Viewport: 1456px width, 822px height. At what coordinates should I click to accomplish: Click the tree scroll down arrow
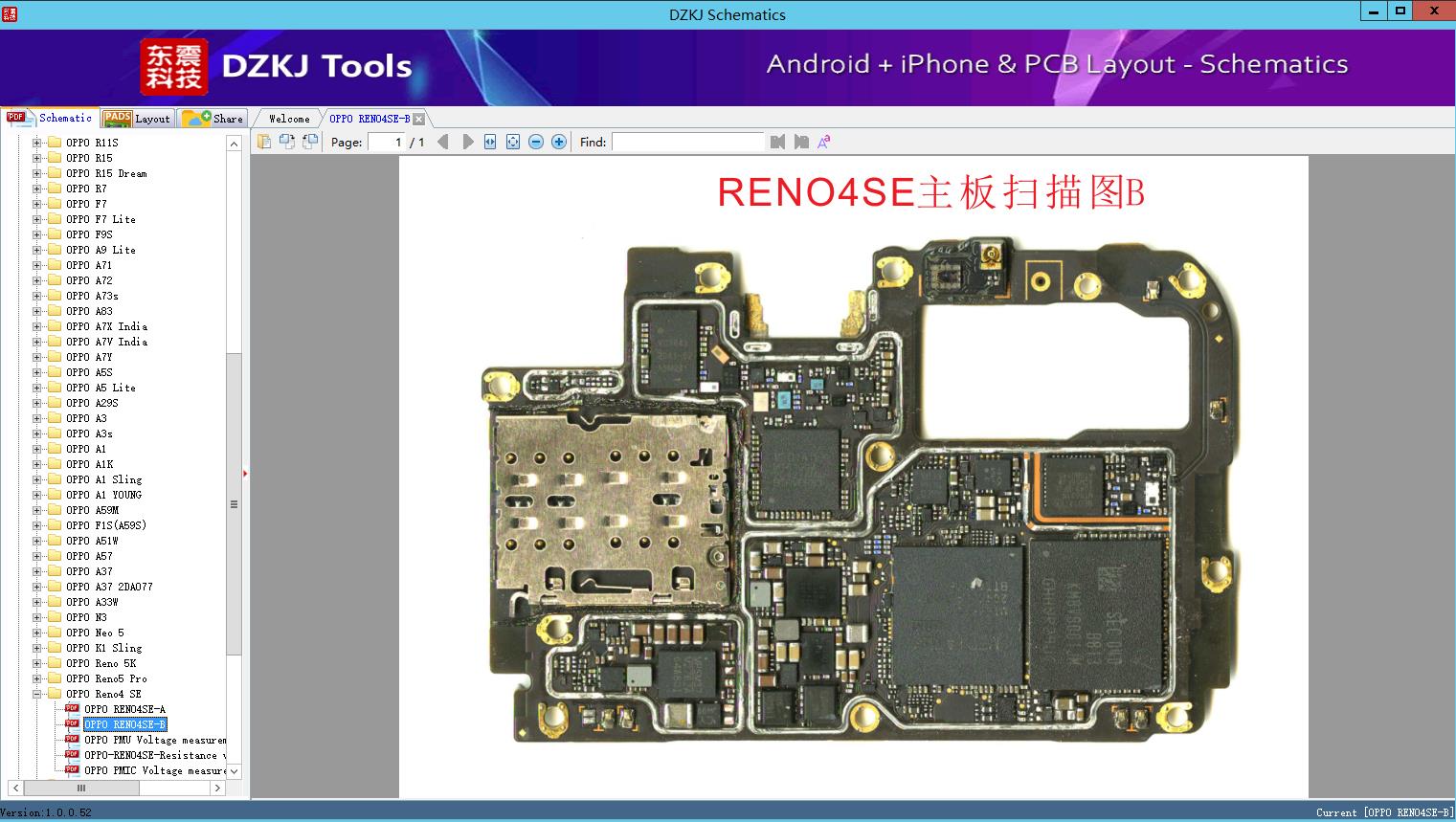click(x=234, y=770)
